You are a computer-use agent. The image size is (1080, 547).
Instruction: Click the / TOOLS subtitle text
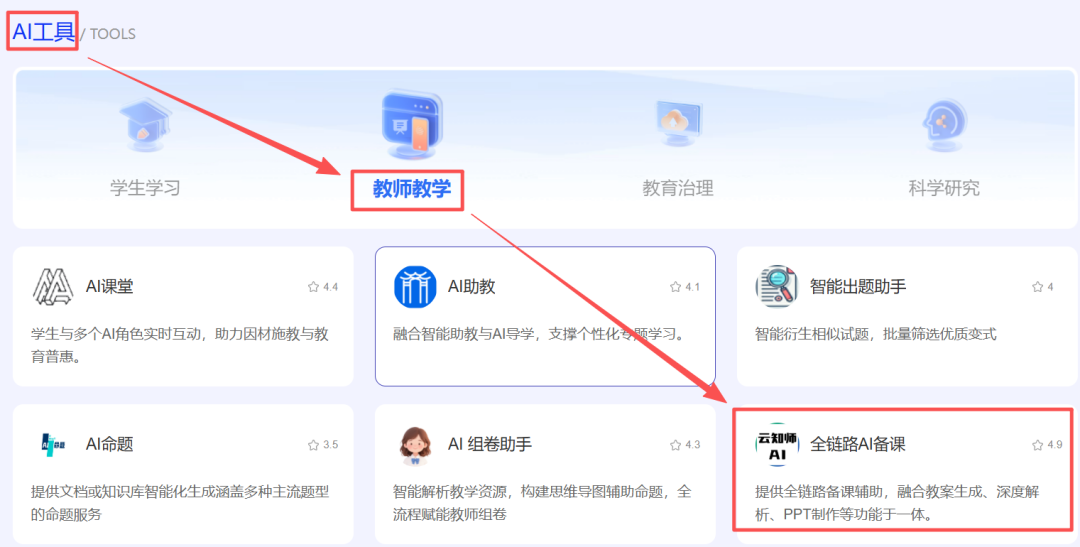[x=108, y=34]
